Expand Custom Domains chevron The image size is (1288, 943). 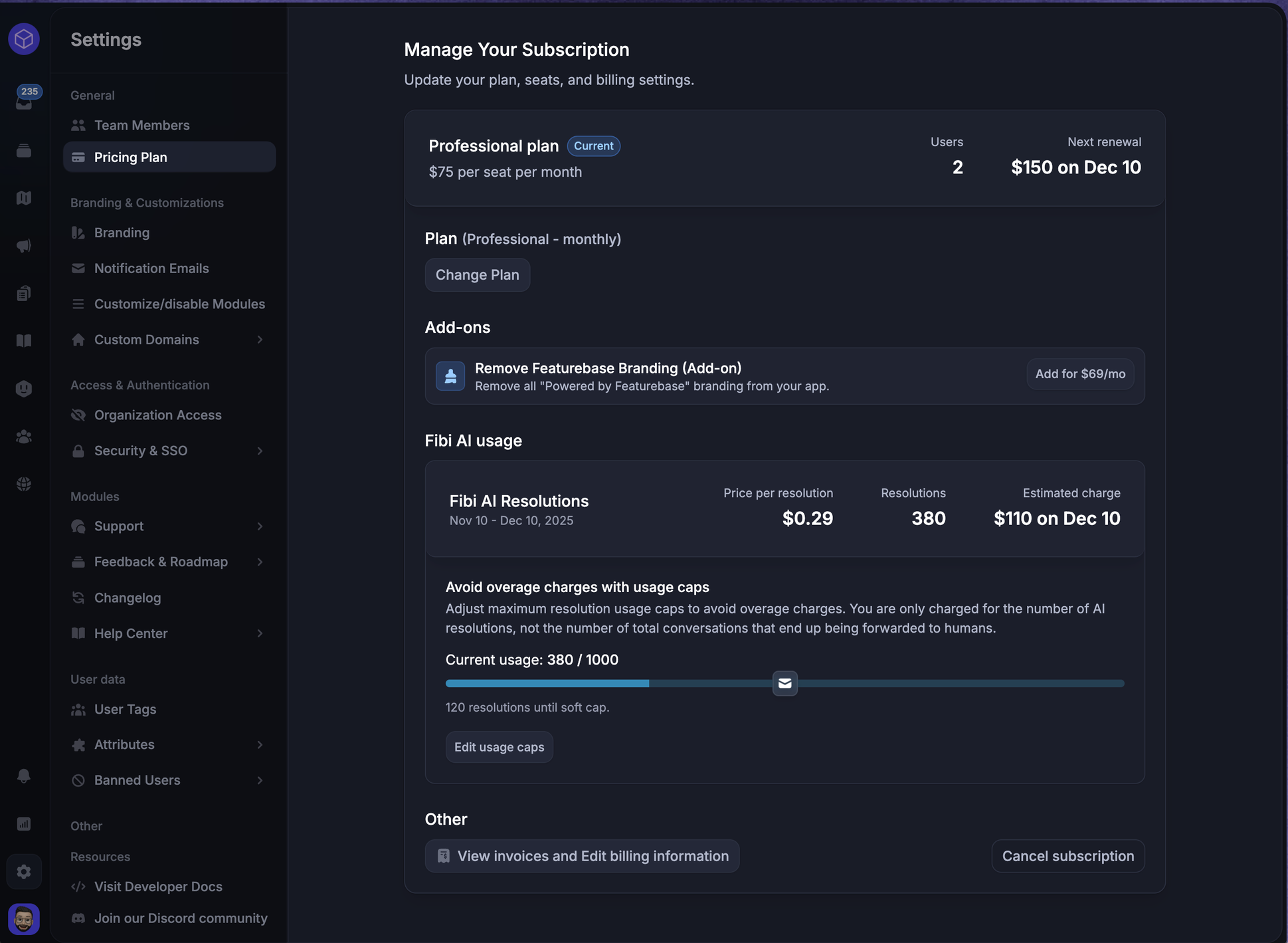tap(260, 340)
